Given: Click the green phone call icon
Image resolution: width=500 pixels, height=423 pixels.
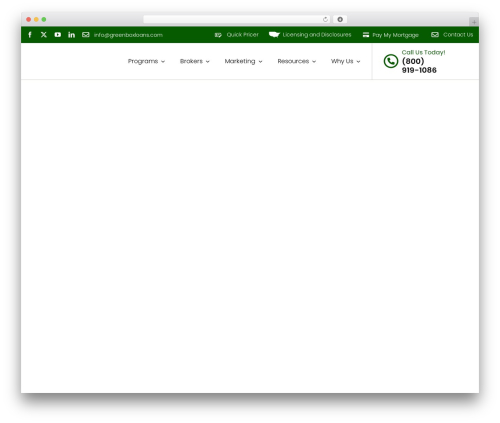Looking at the screenshot, I should click(391, 61).
